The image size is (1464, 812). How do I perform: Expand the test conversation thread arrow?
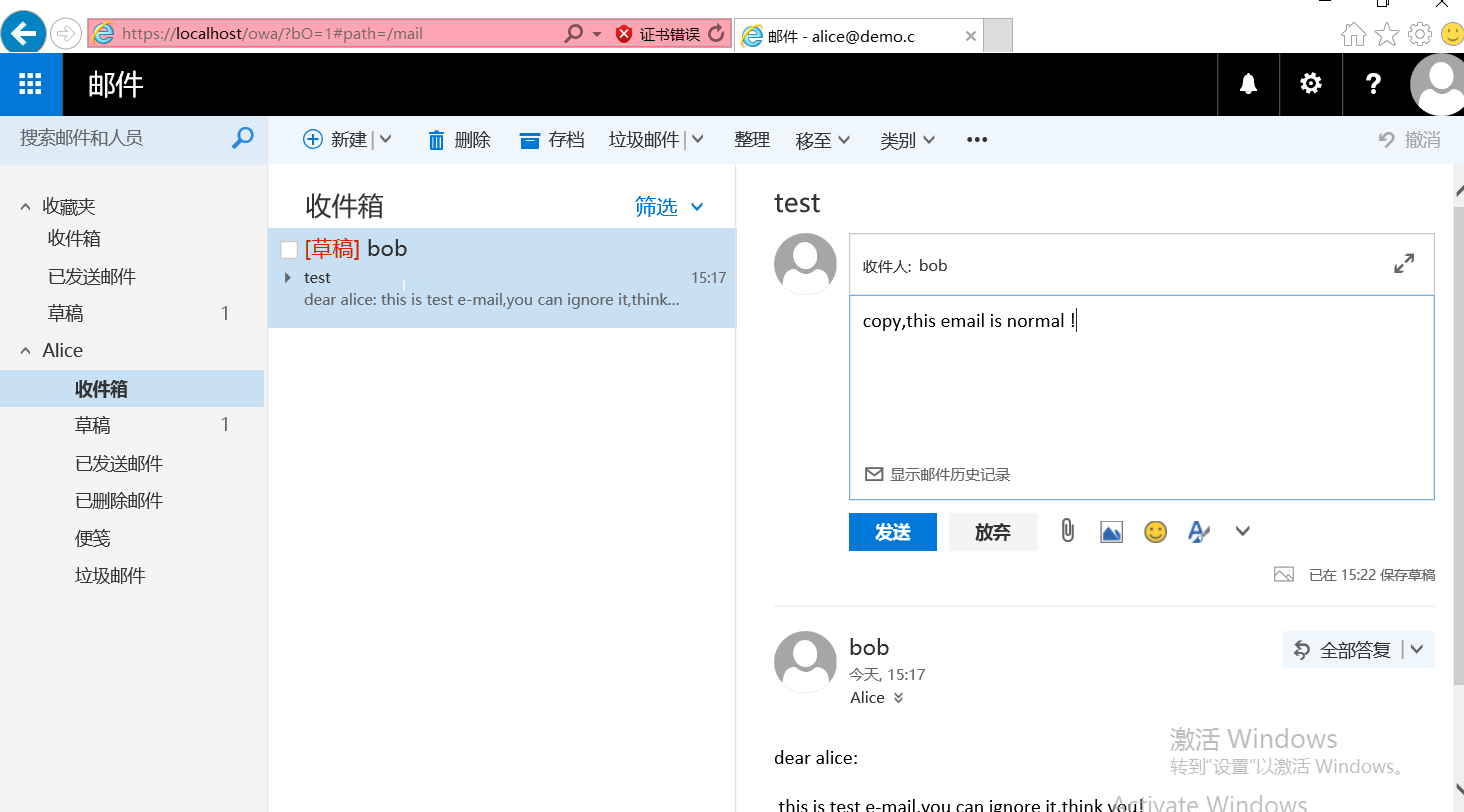[x=288, y=278]
